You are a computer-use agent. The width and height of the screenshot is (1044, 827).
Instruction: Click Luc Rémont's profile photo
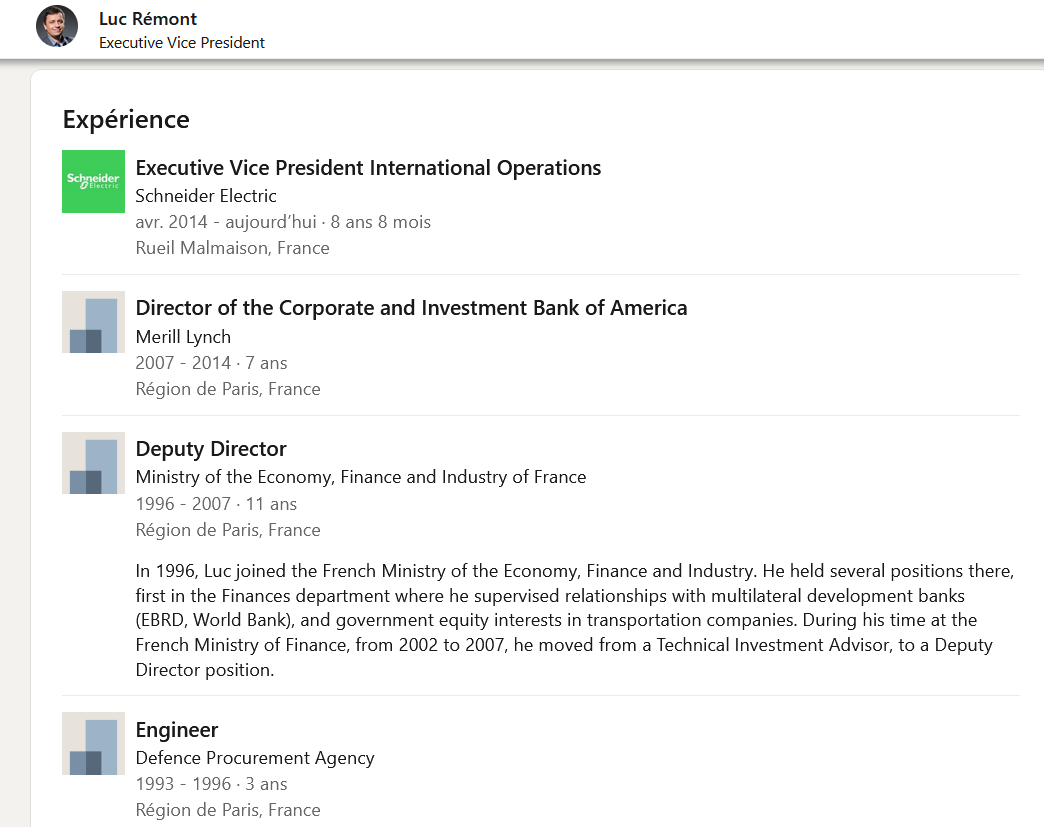point(57,26)
